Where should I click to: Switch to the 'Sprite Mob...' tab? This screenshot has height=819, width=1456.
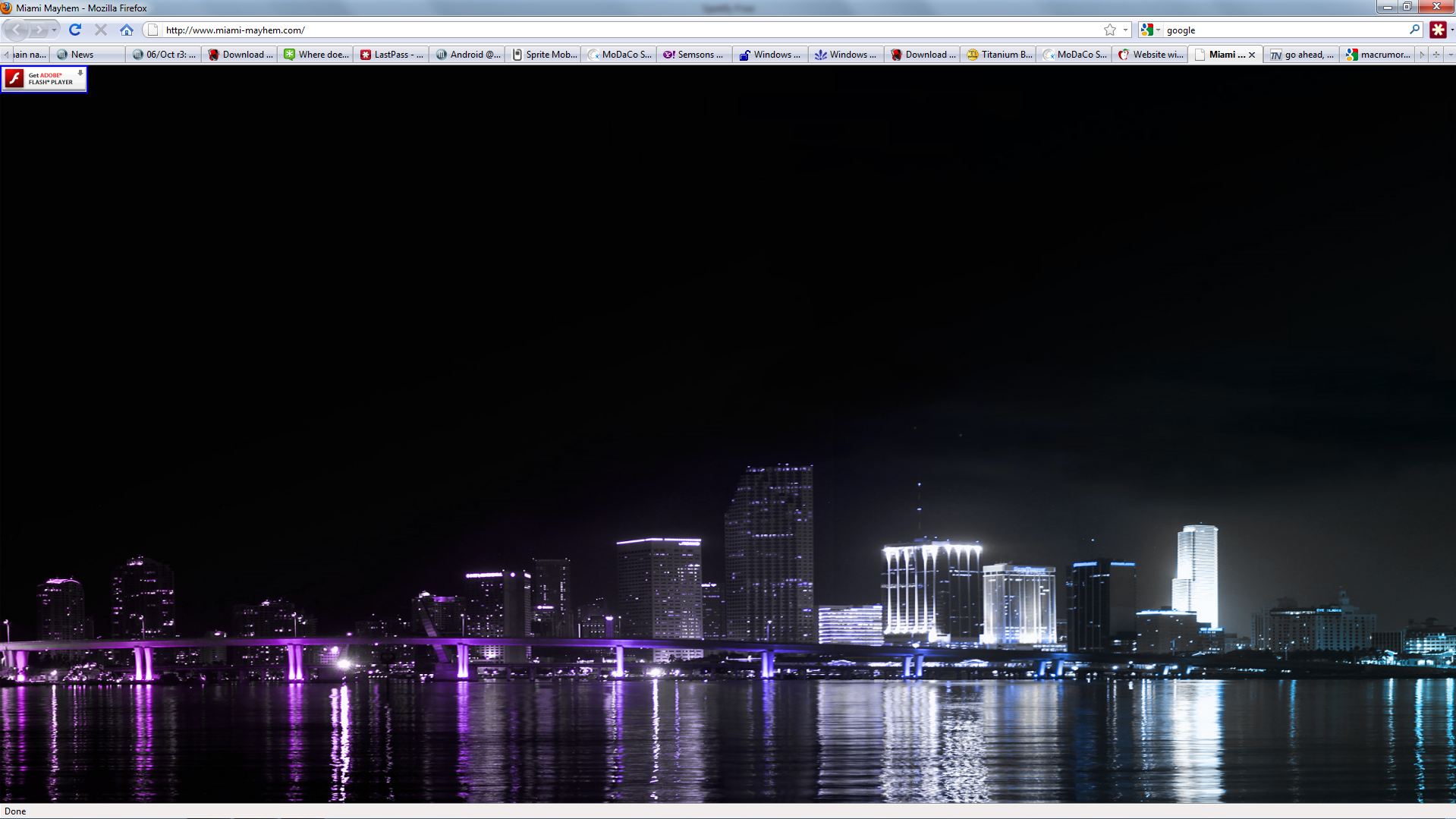click(543, 55)
